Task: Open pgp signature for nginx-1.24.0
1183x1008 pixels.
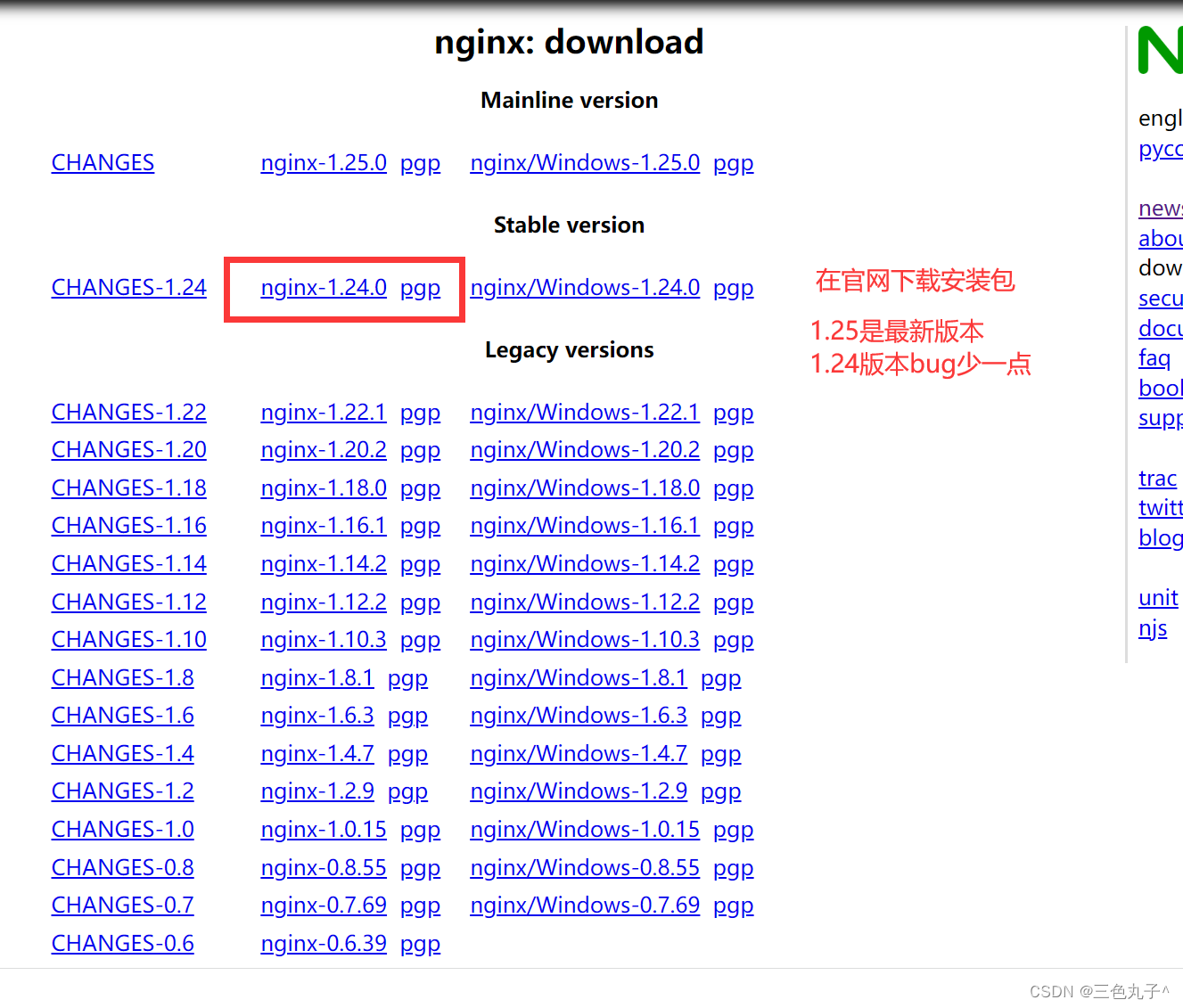Action: coord(420,289)
